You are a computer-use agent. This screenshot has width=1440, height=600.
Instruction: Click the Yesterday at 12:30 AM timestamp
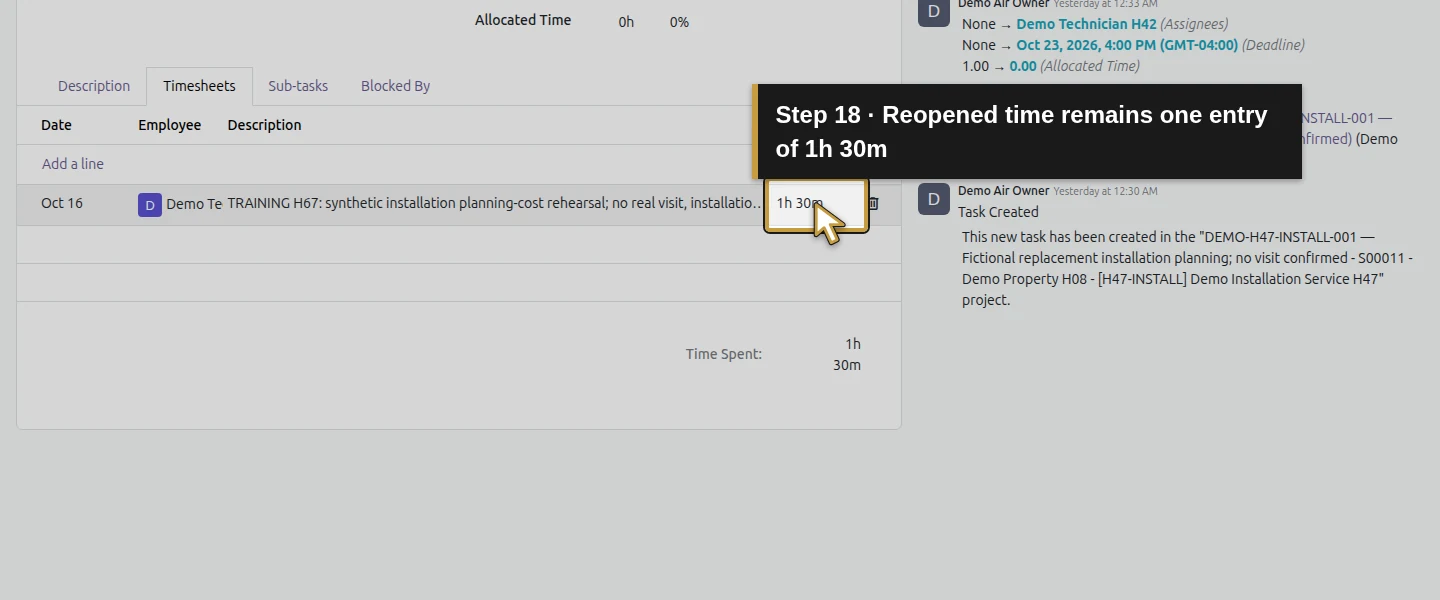(1105, 191)
